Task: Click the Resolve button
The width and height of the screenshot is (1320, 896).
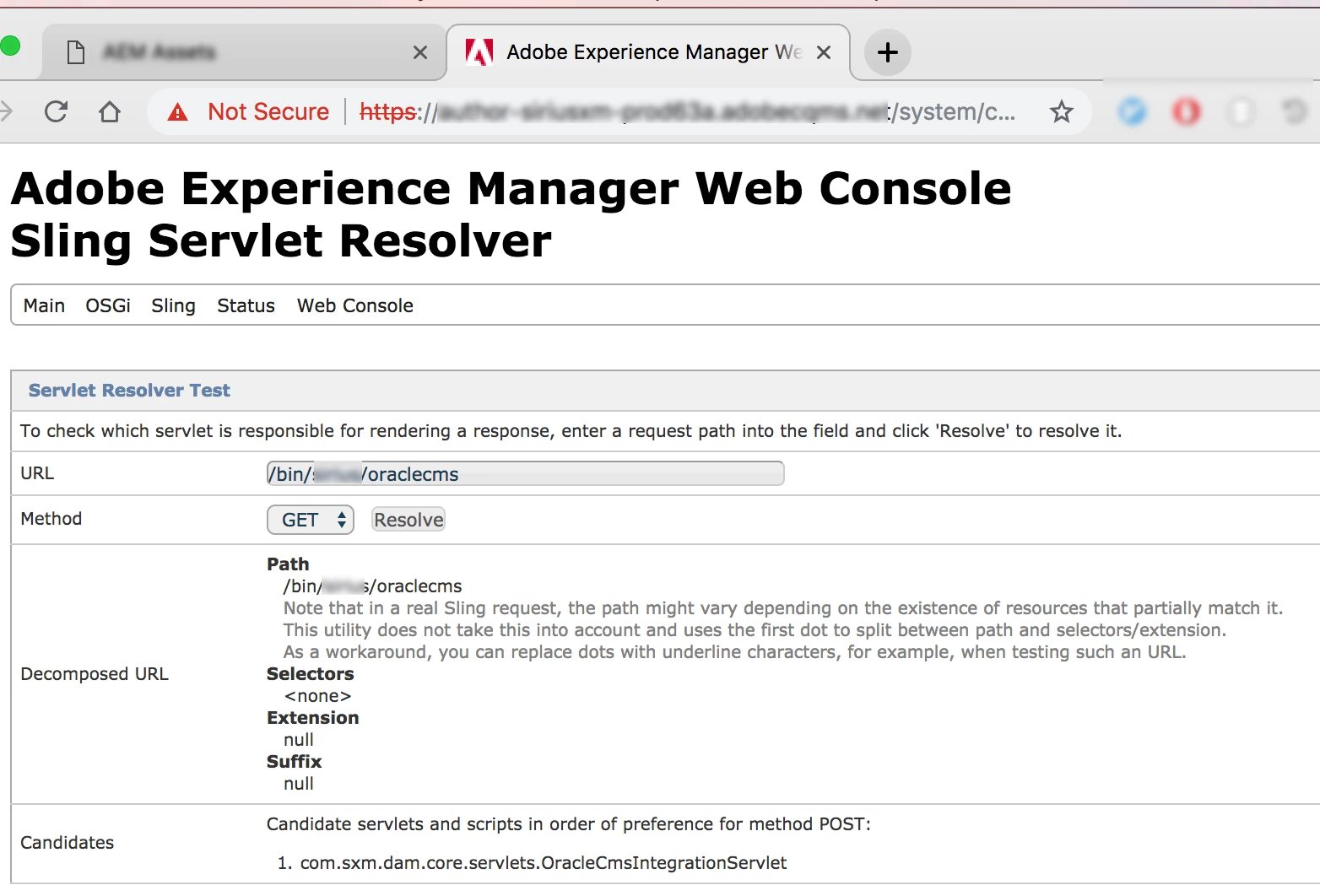Action: [x=408, y=520]
